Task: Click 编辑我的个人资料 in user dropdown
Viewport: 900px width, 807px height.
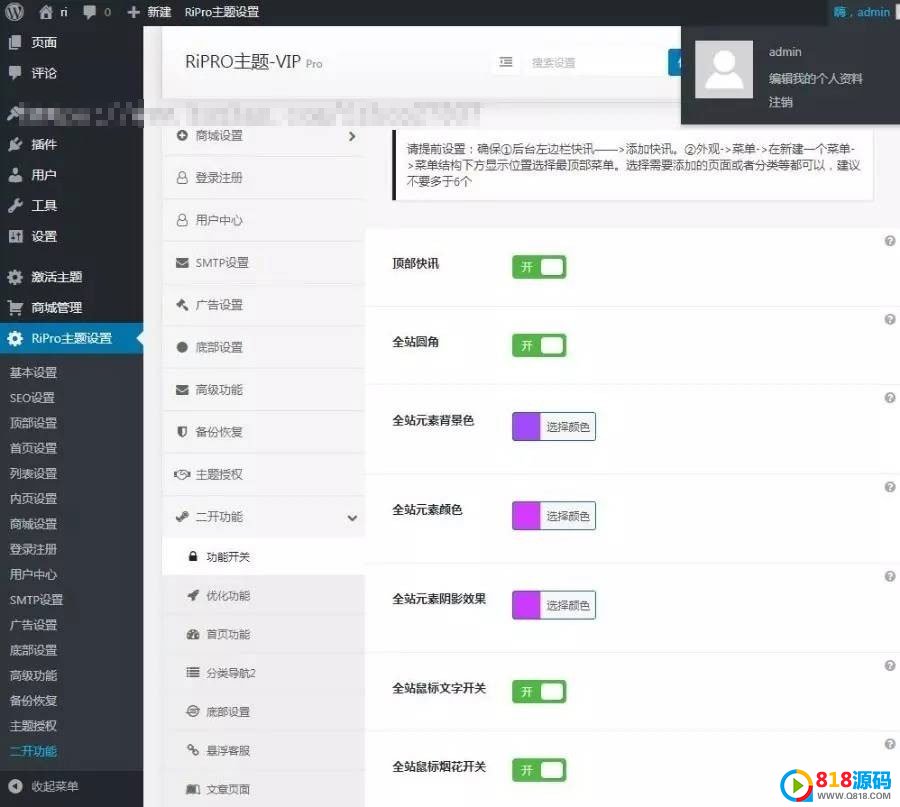Action: pos(815,79)
